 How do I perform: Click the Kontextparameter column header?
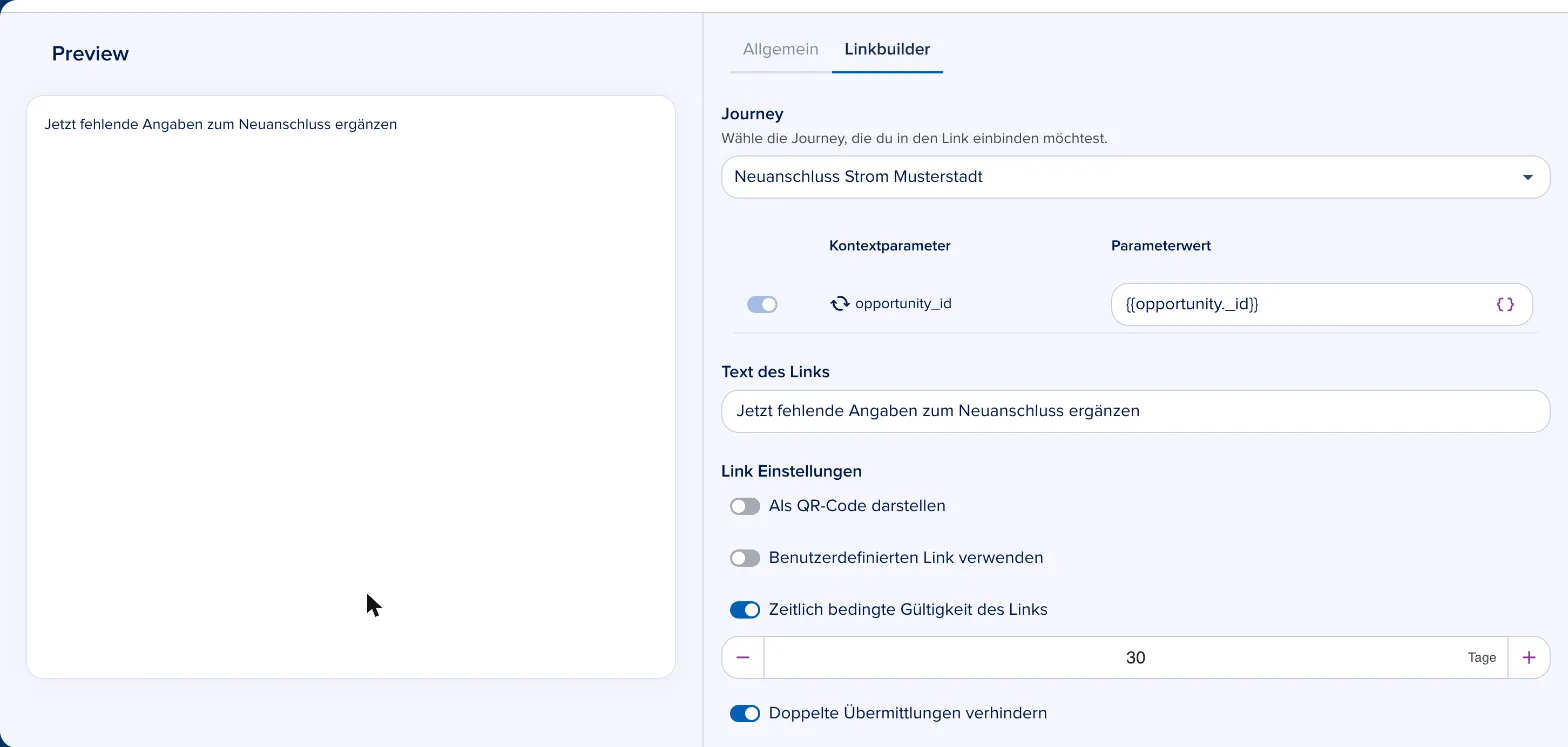(890, 246)
